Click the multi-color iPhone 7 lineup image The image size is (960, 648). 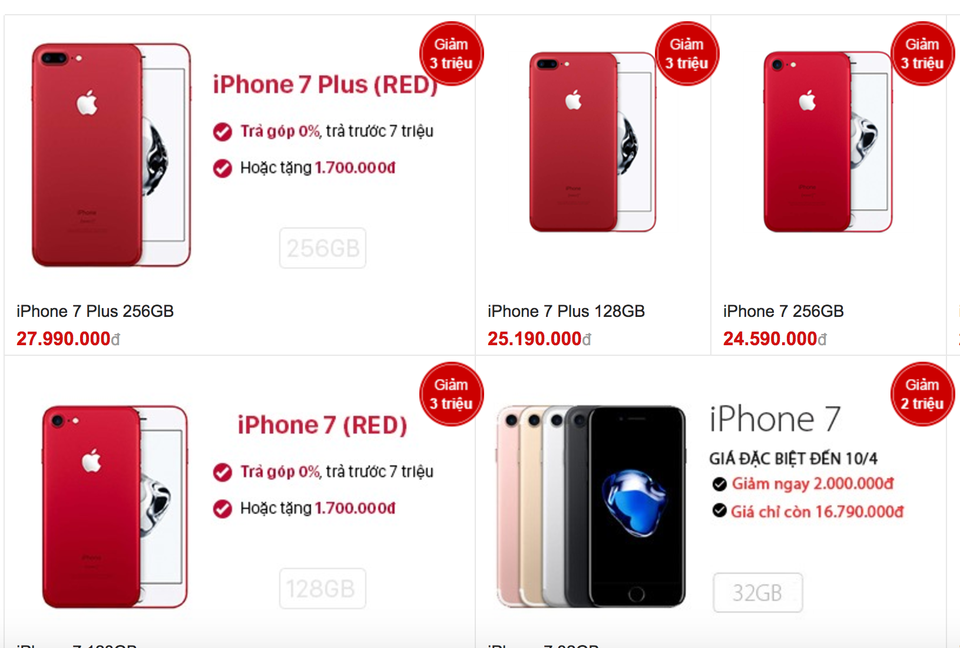click(591, 506)
